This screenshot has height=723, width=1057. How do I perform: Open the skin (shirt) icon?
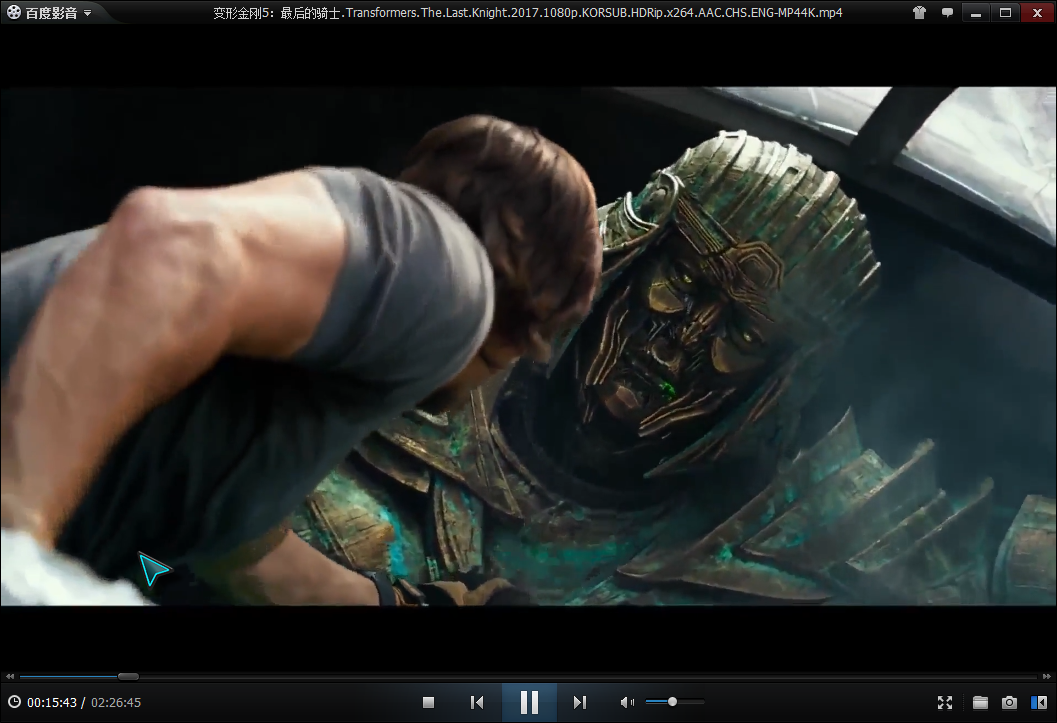(x=919, y=12)
